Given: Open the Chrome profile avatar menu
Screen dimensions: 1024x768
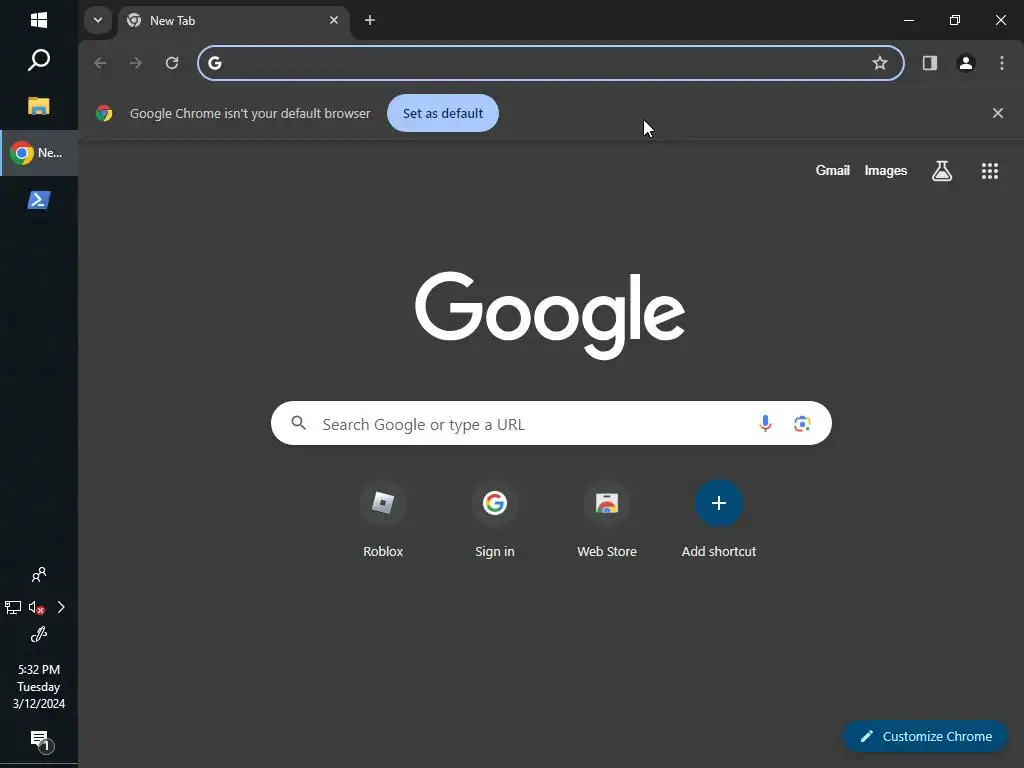Looking at the screenshot, I should (966, 63).
